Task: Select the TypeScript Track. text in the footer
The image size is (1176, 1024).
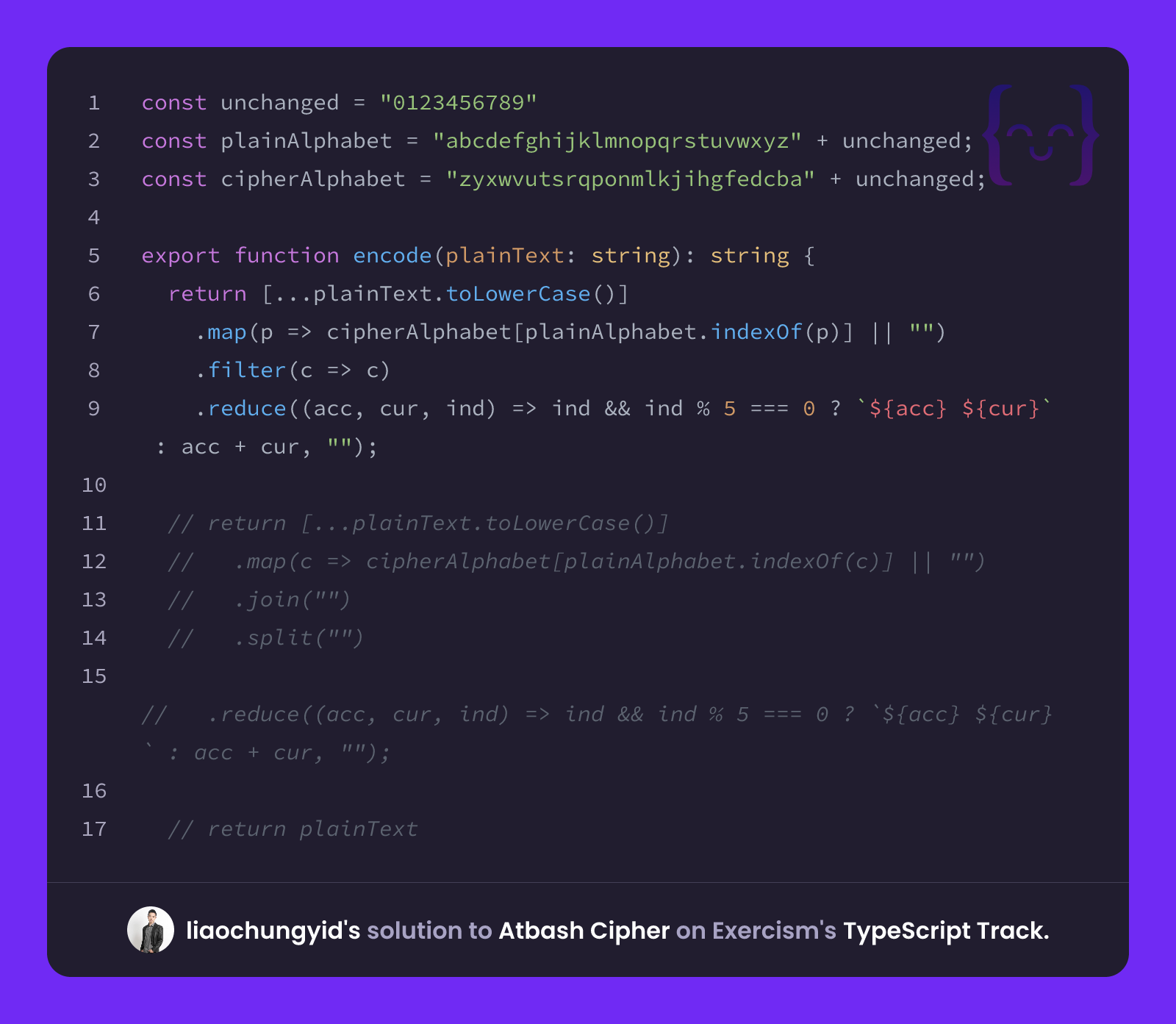Action: pos(946,931)
